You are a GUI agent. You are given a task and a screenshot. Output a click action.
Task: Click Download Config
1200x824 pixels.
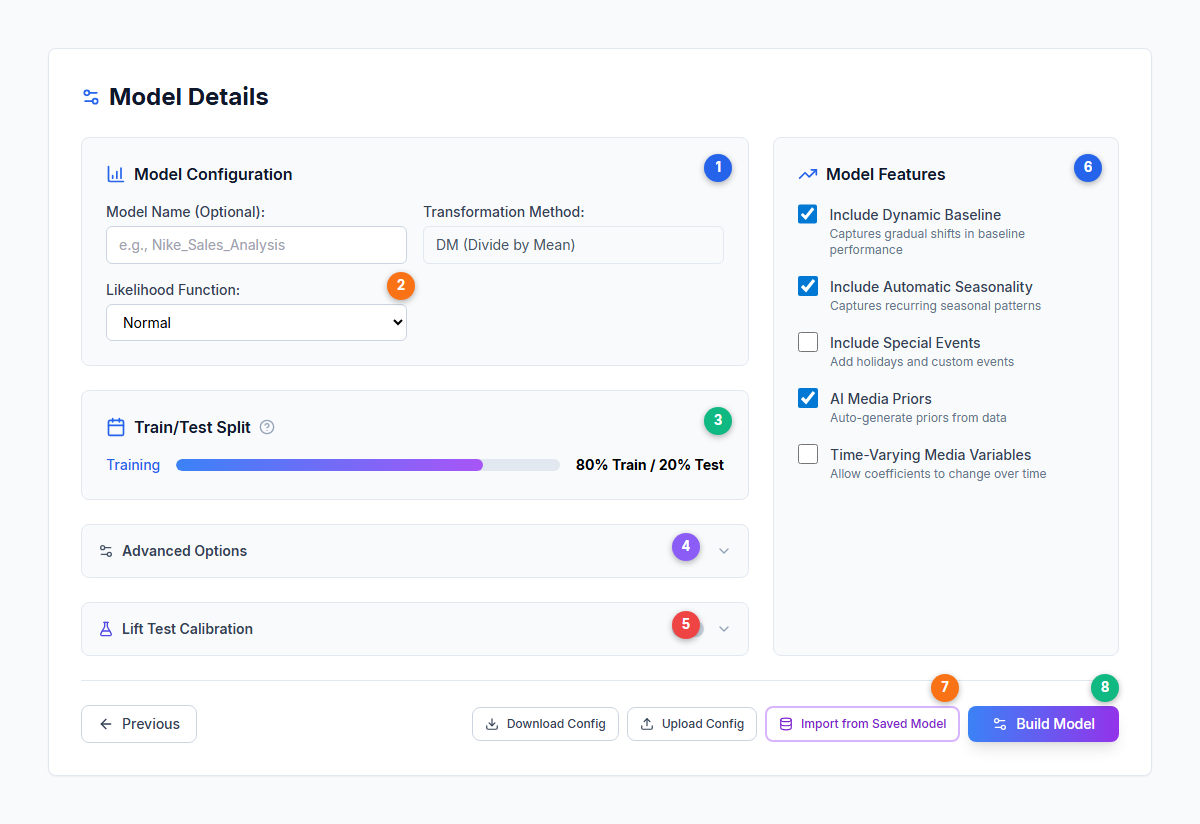click(545, 724)
